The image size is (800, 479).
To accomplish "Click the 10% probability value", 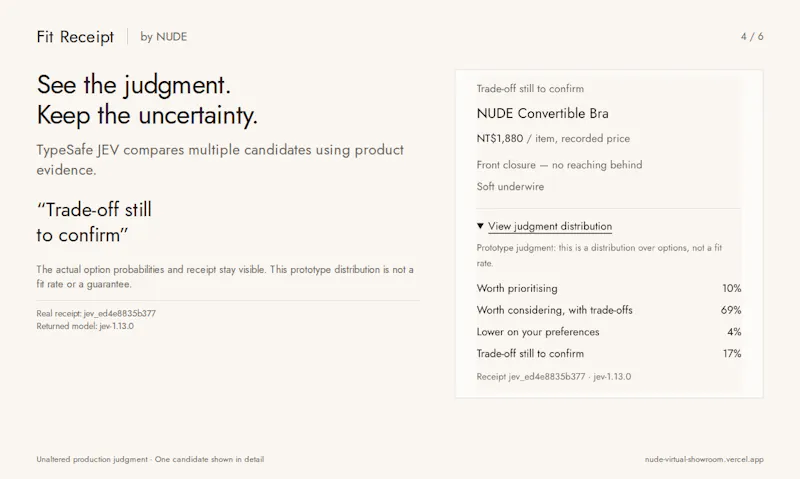I will [732, 288].
